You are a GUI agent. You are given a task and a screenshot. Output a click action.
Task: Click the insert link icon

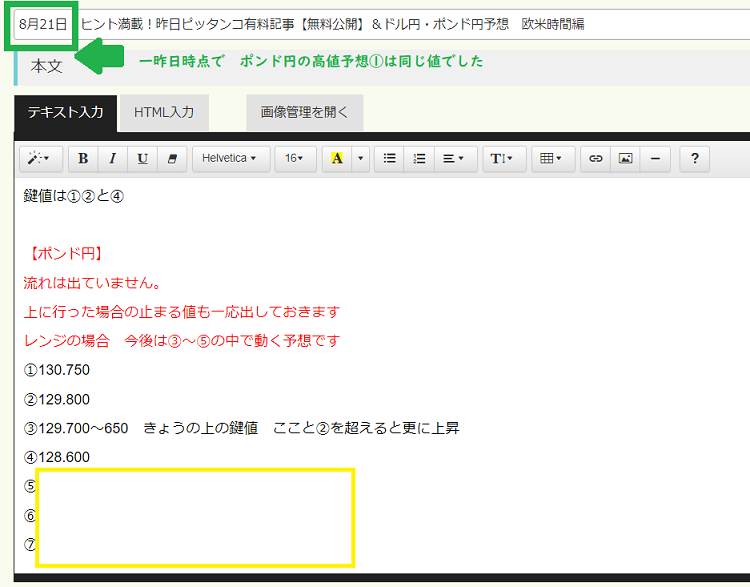(596, 158)
